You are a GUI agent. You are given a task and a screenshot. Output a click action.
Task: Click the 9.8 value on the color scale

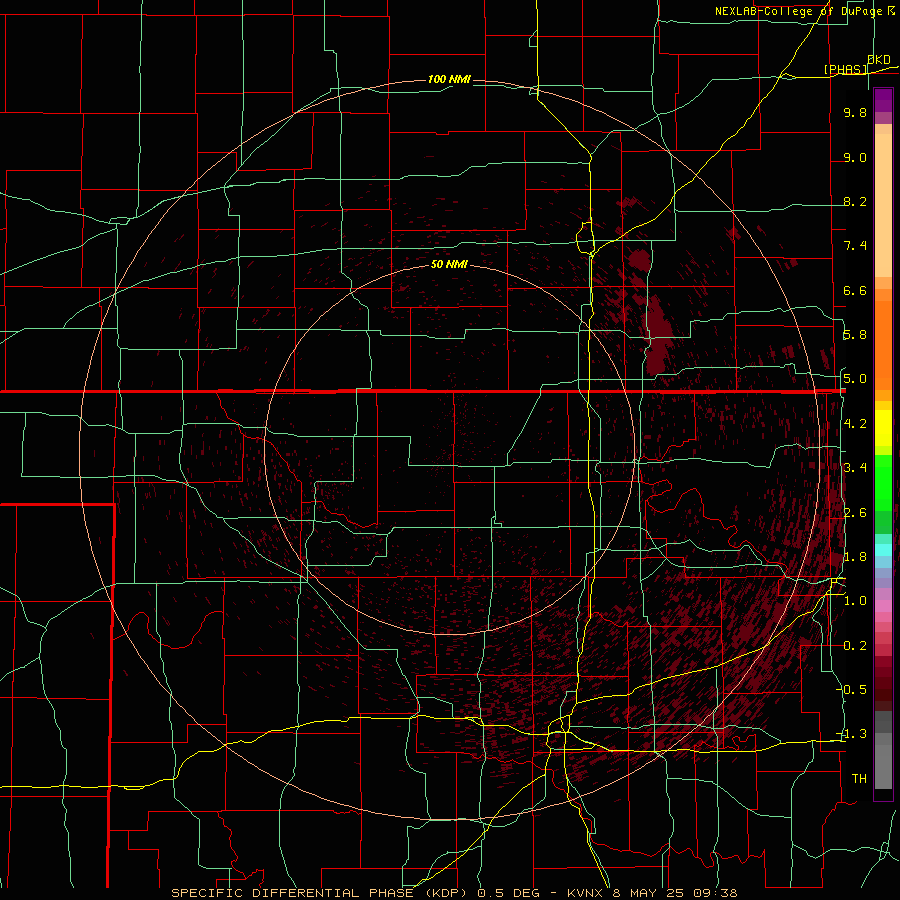(855, 112)
